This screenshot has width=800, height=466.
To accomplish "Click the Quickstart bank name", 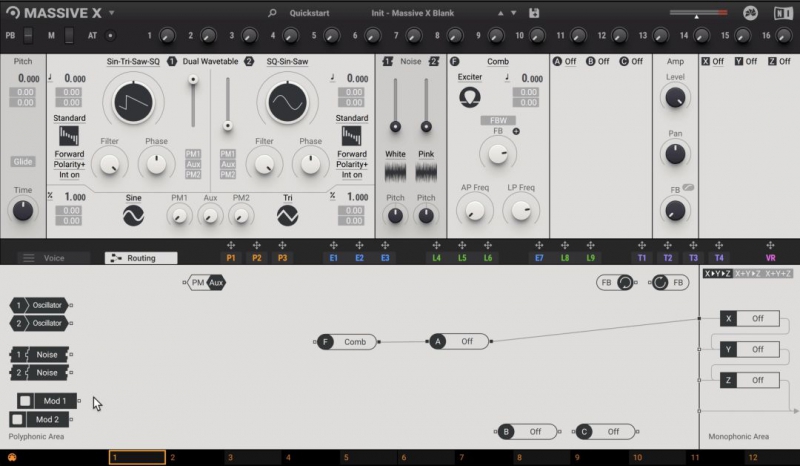I will tap(309, 13).
